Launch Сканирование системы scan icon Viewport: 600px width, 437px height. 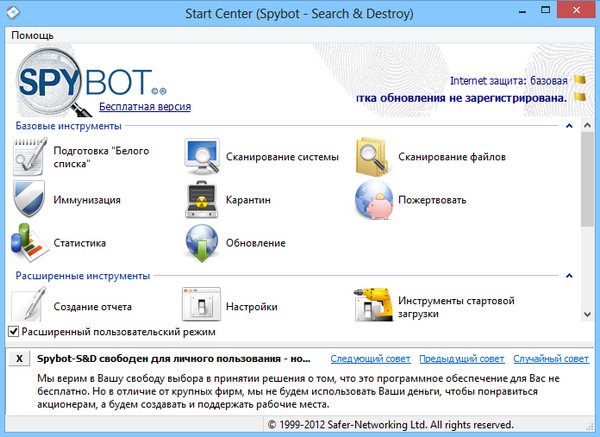[x=202, y=157]
